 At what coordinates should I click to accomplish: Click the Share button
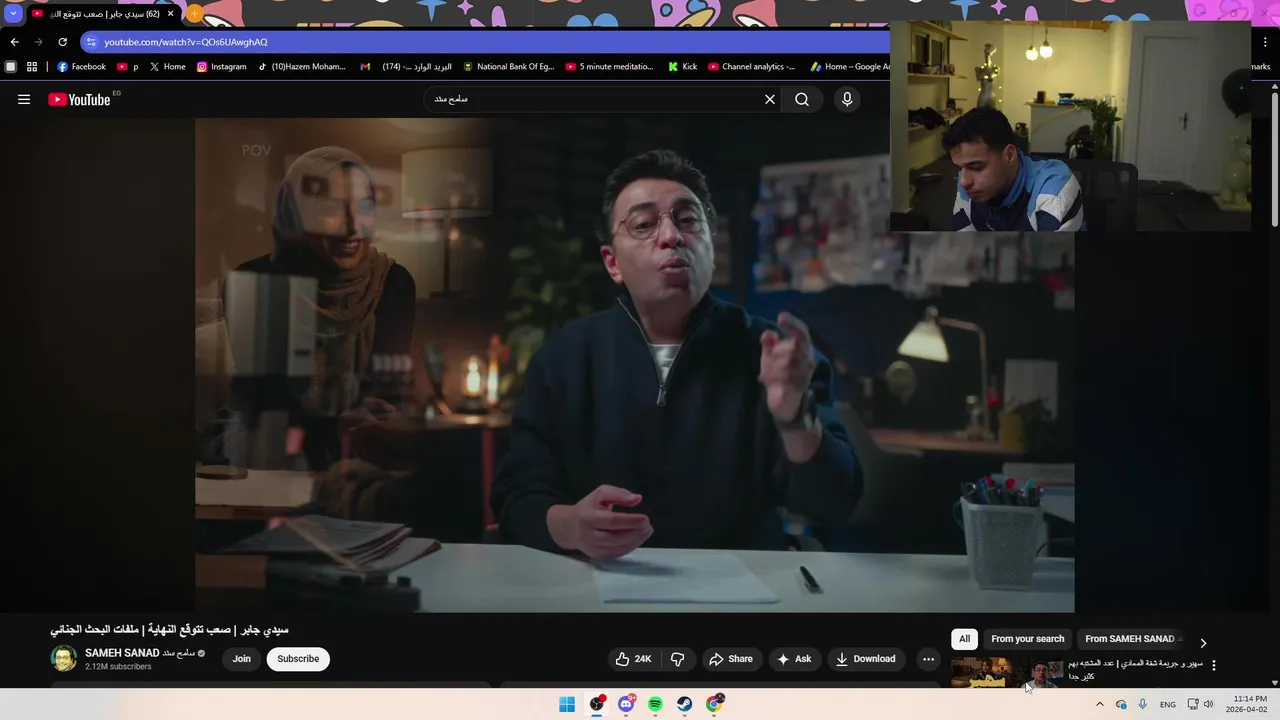[x=730, y=659]
